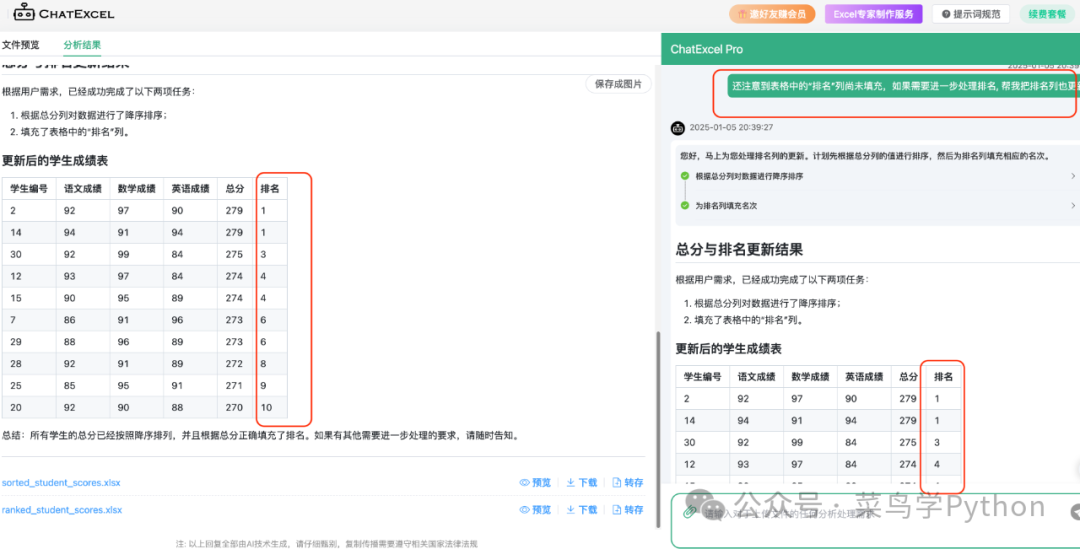Click the bot avatar beside 2025-01-05 20:39:27
The height and width of the screenshot is (549, 1080).
click(x=678, y=127)
